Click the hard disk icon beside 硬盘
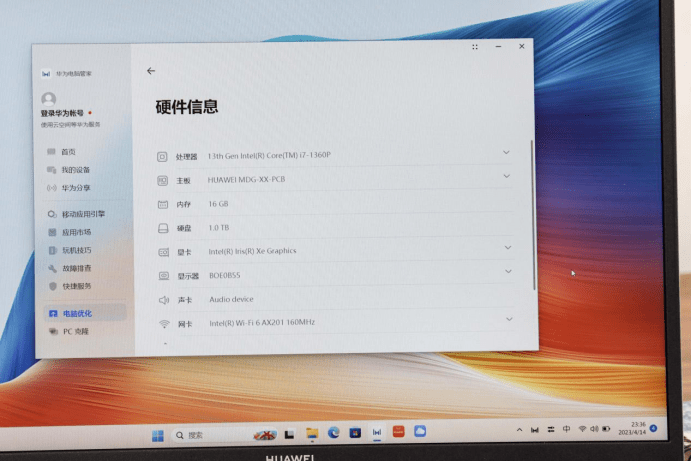The width and height of the screenshot is (692, 461). coord(163,228)
